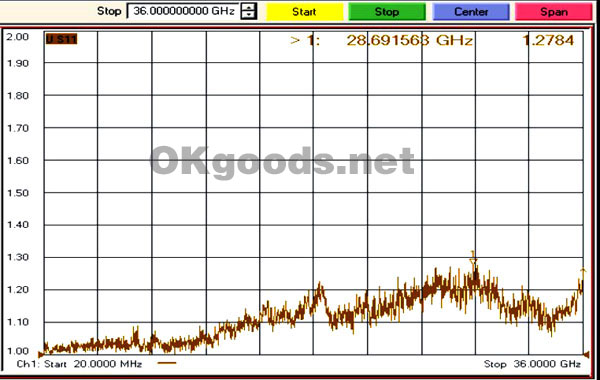Click the trace color legend line beside Ch1
Viewport: 600px width, 380px height.
coord(167,363)
